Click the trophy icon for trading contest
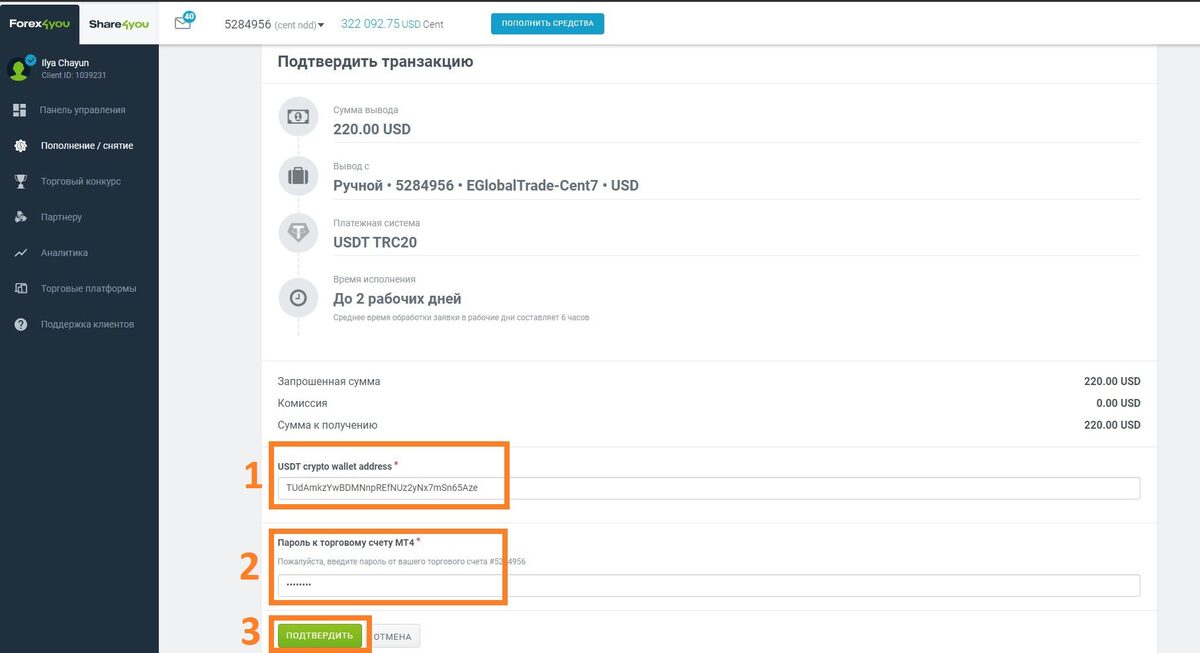Viewport: 1200px width, 653px height. pyautogui.click(x=20, y=181)
